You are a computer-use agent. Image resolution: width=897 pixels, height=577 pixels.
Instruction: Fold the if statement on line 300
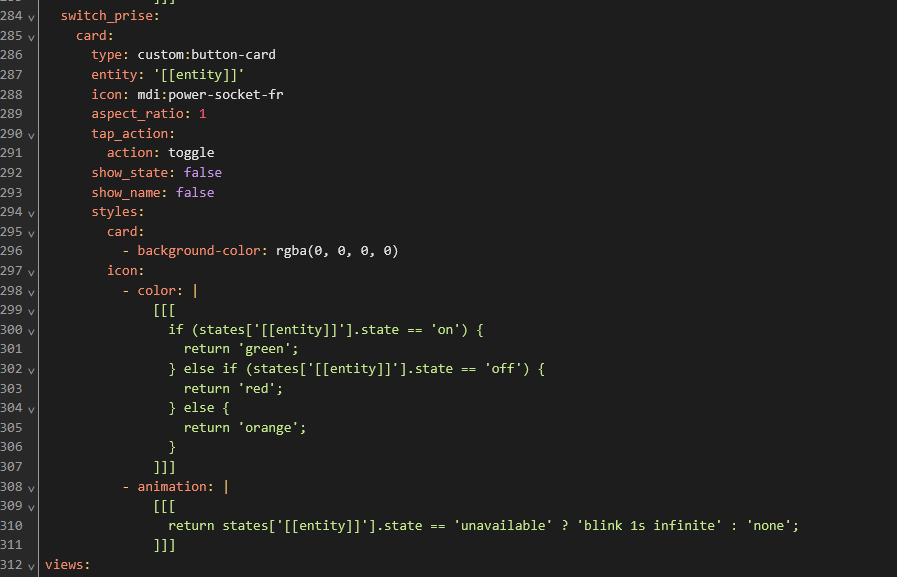click(x=33, y=330)
